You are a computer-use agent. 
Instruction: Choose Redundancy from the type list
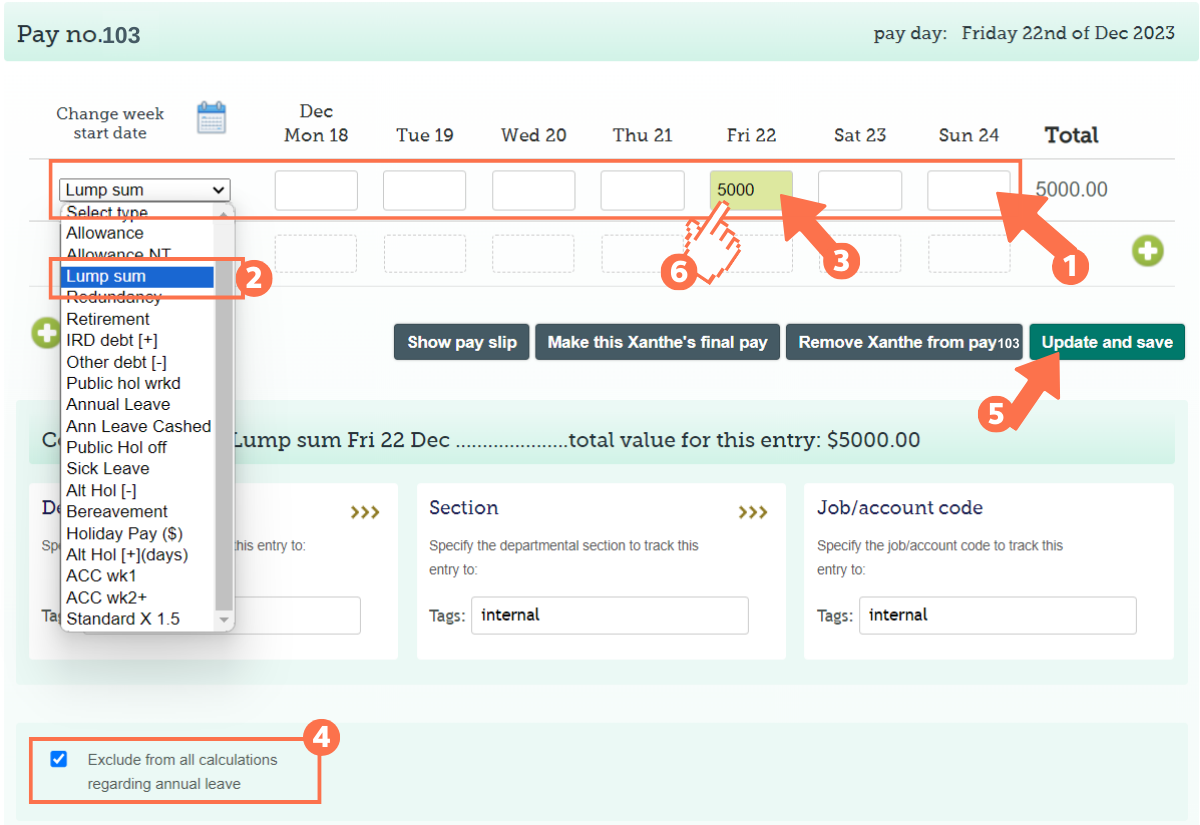coord(113,298)
